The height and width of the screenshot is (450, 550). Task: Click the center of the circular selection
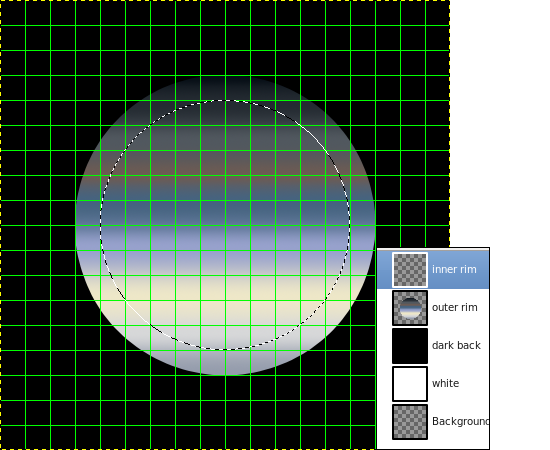point(225,225)
